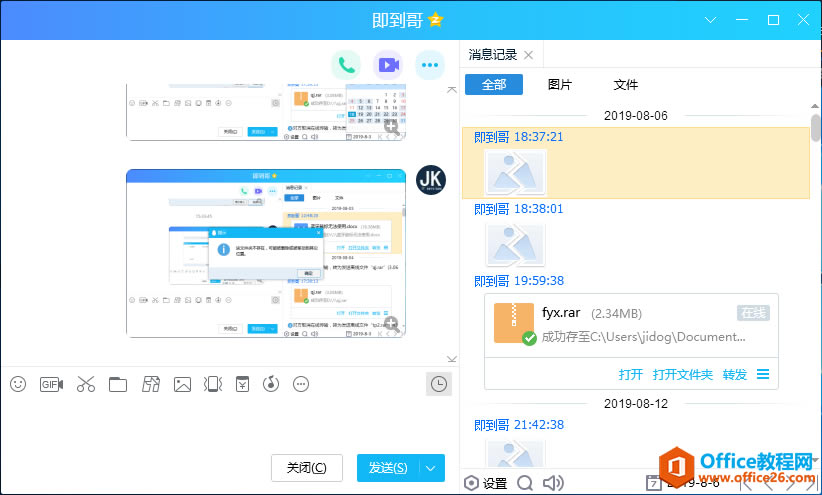Select the 文件 filter tab
The width and height of the screenshot is (822, 495).
pyautogui.click(x=625, y=84)
